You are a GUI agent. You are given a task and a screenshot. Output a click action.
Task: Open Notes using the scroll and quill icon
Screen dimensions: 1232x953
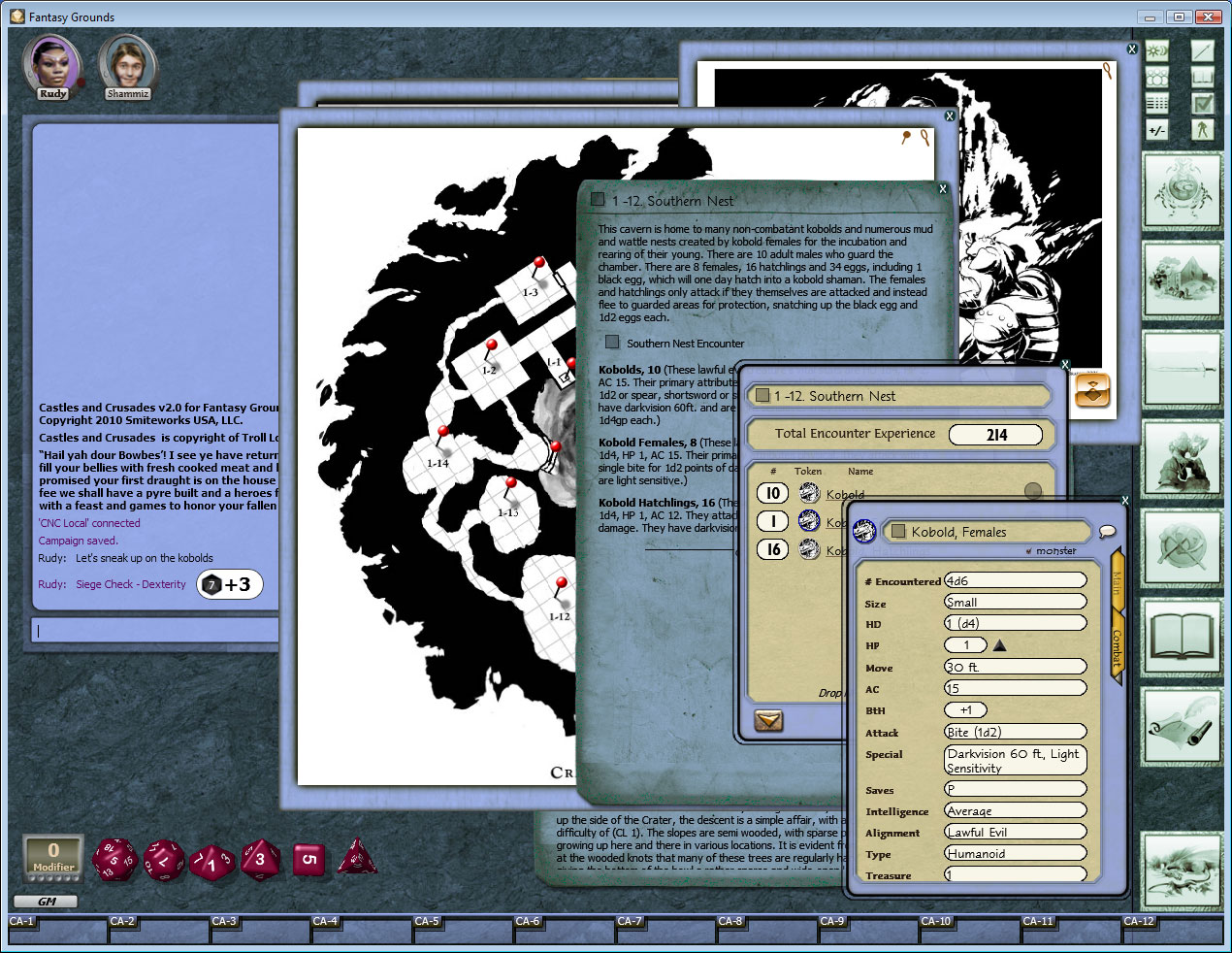pyautogui.click(x=1182, y=726)
